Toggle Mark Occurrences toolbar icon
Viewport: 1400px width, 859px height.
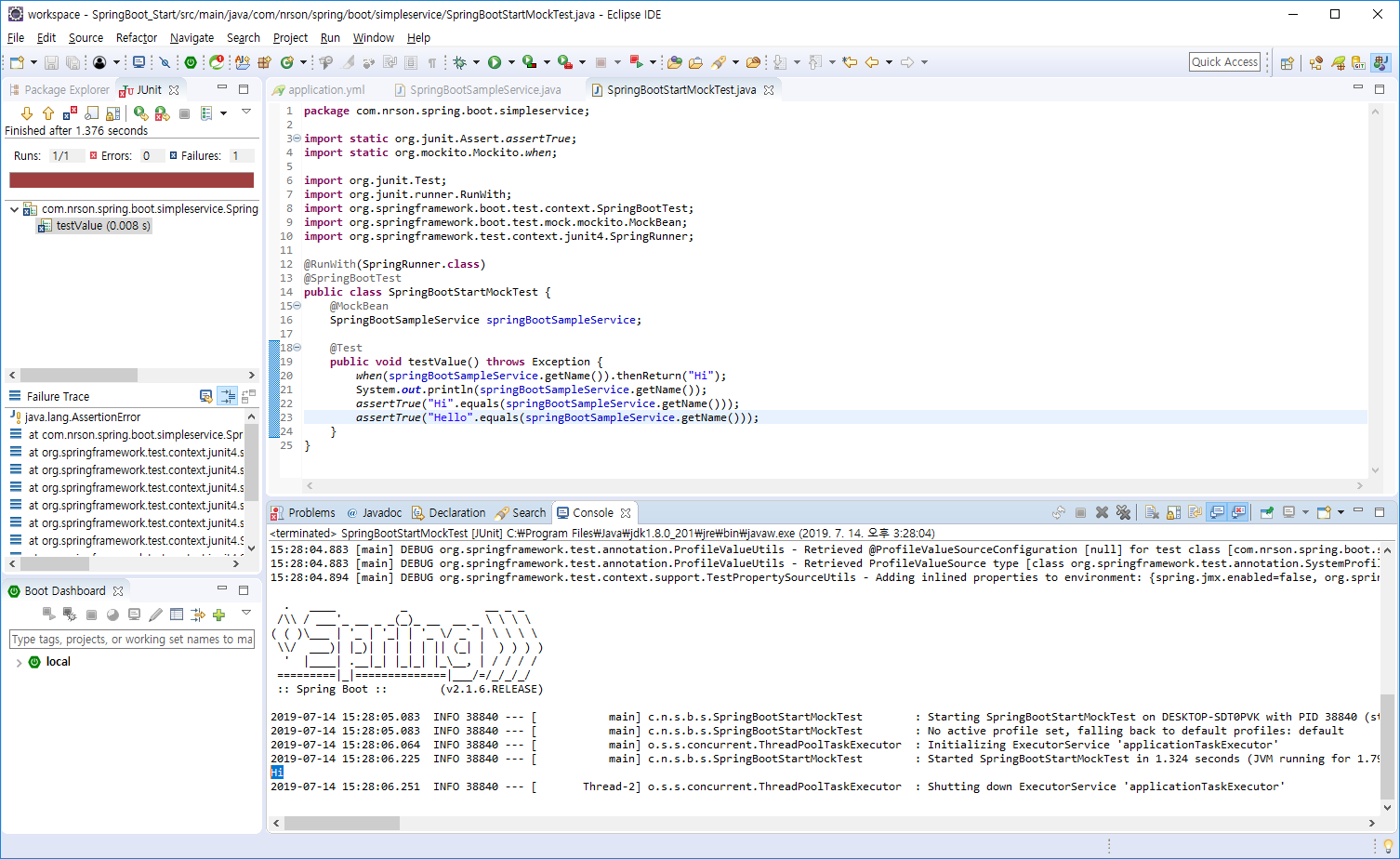coord(348,62)
